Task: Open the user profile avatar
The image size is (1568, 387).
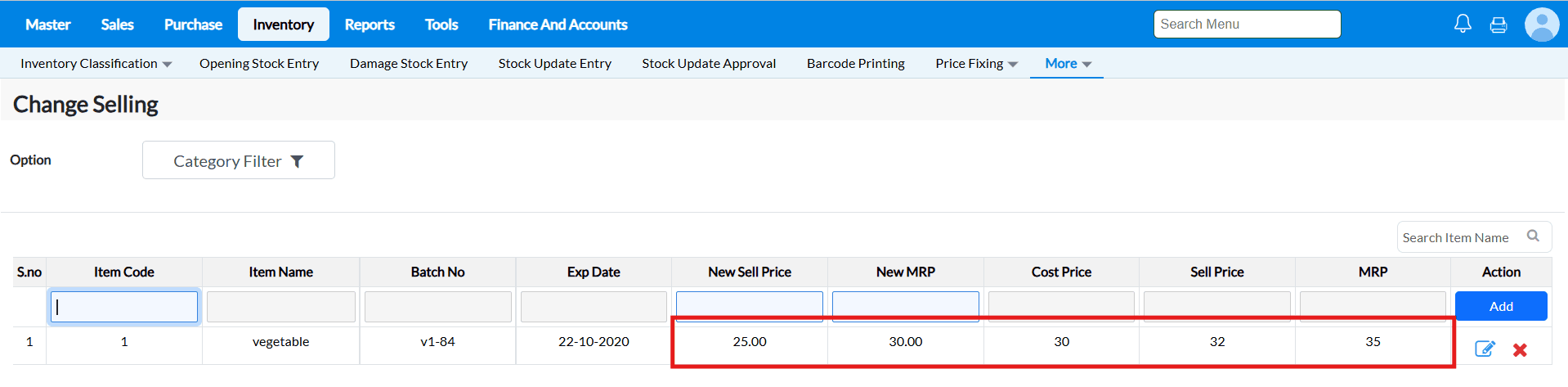Action: point(1542,25)
